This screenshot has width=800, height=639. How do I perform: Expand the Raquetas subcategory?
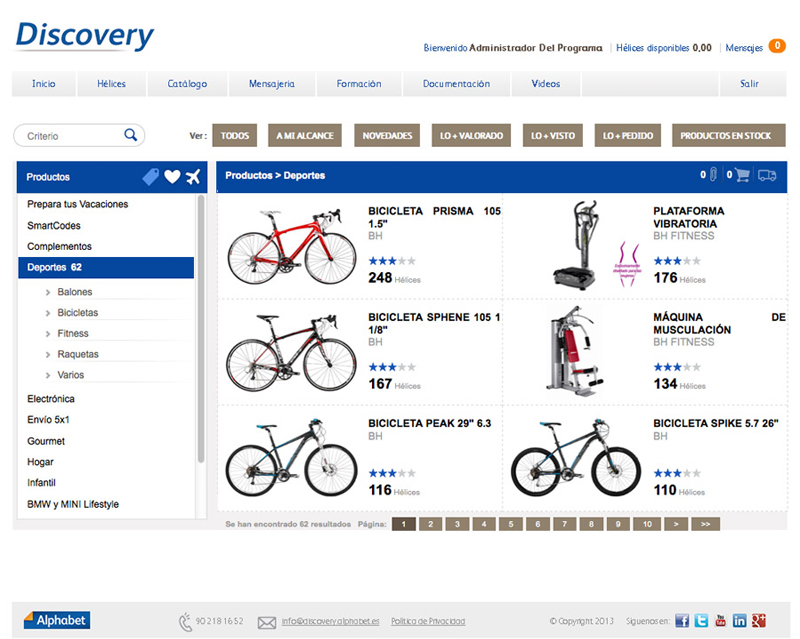[78, 354]
